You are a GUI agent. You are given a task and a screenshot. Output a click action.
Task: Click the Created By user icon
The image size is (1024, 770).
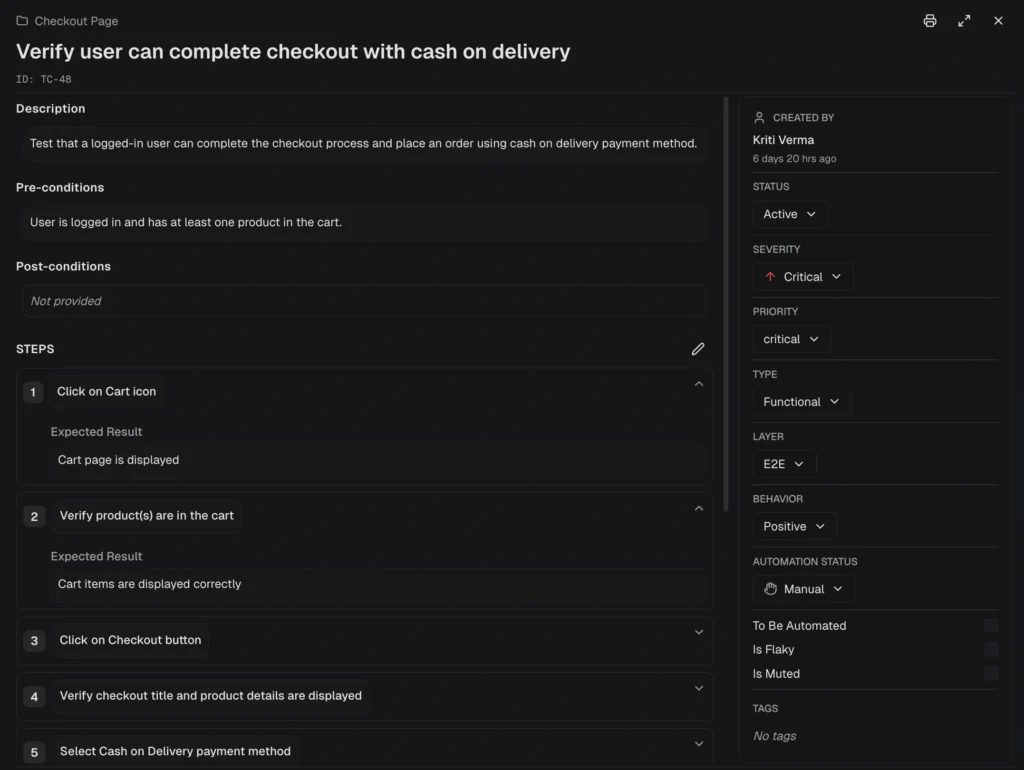[759, 118]
